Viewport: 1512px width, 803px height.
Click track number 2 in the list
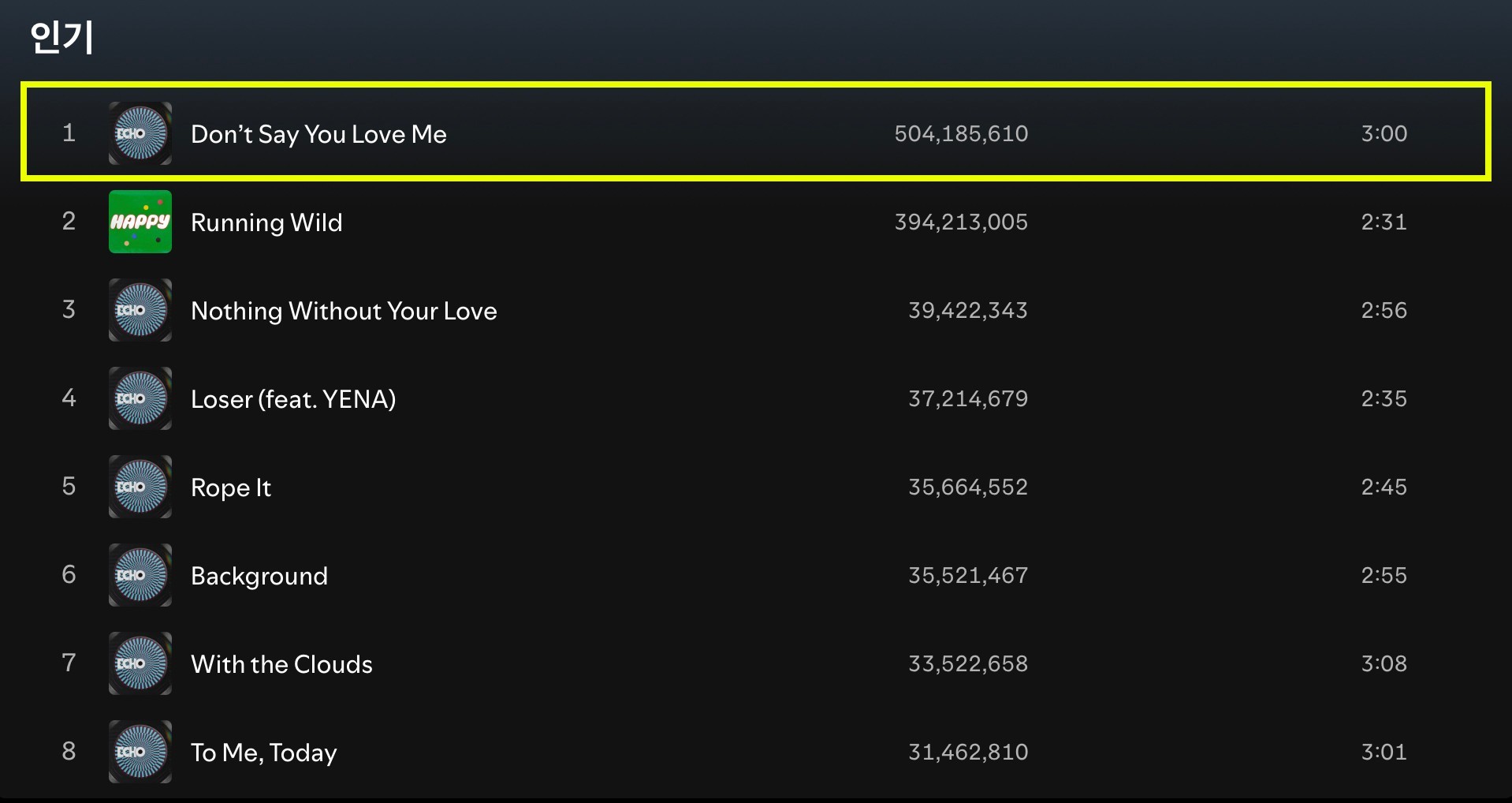coord(69,221)
